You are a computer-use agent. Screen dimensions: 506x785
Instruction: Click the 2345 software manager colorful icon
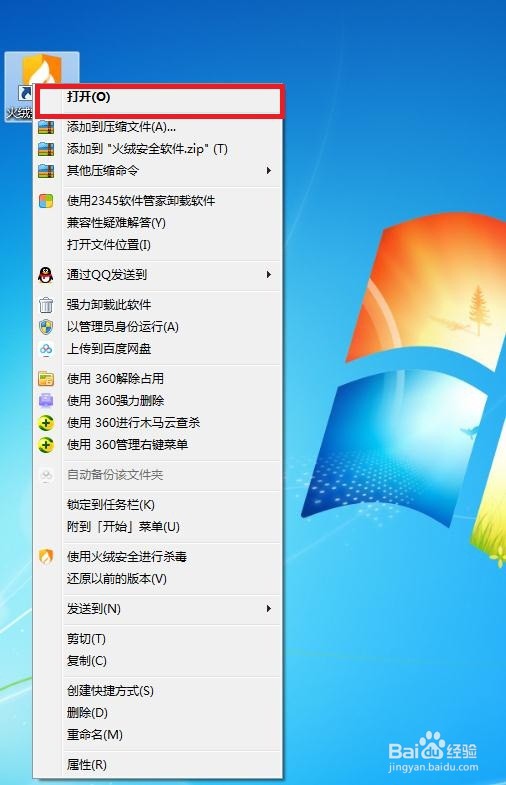coord(46,201)
